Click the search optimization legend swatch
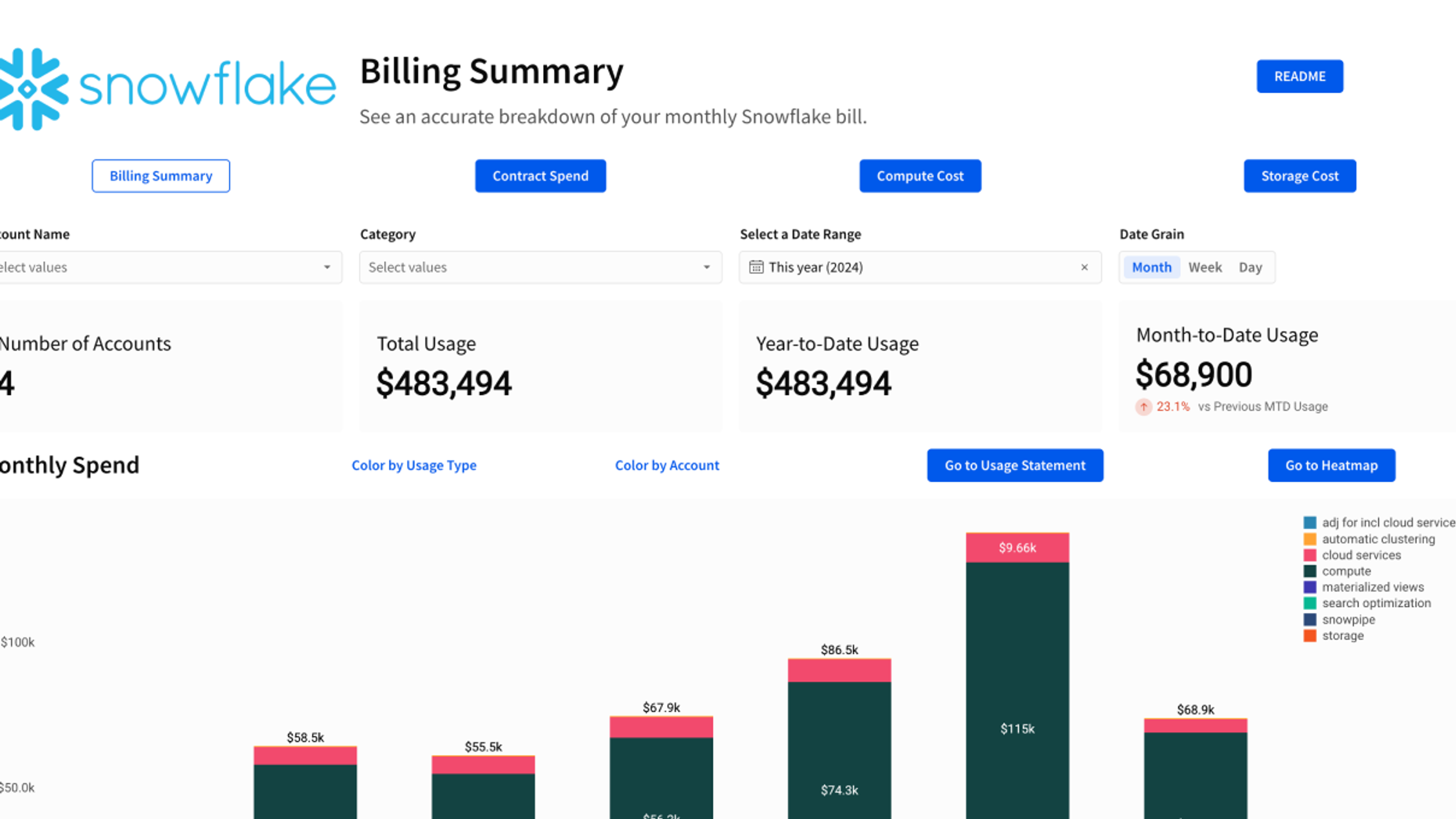 click(x=1310, y=603)
